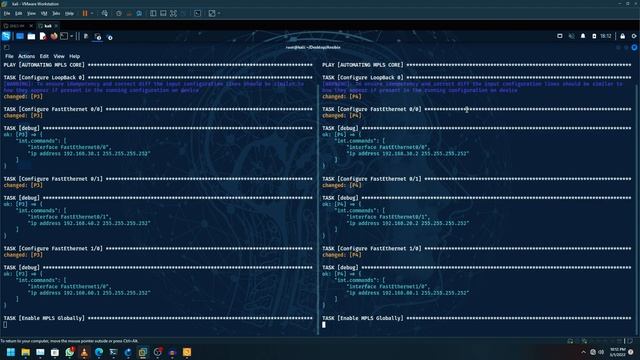Open Windows taskbar clock and date
Image resolution: width=640 pixels, height=360 pixels.
[x=618, y=352]
